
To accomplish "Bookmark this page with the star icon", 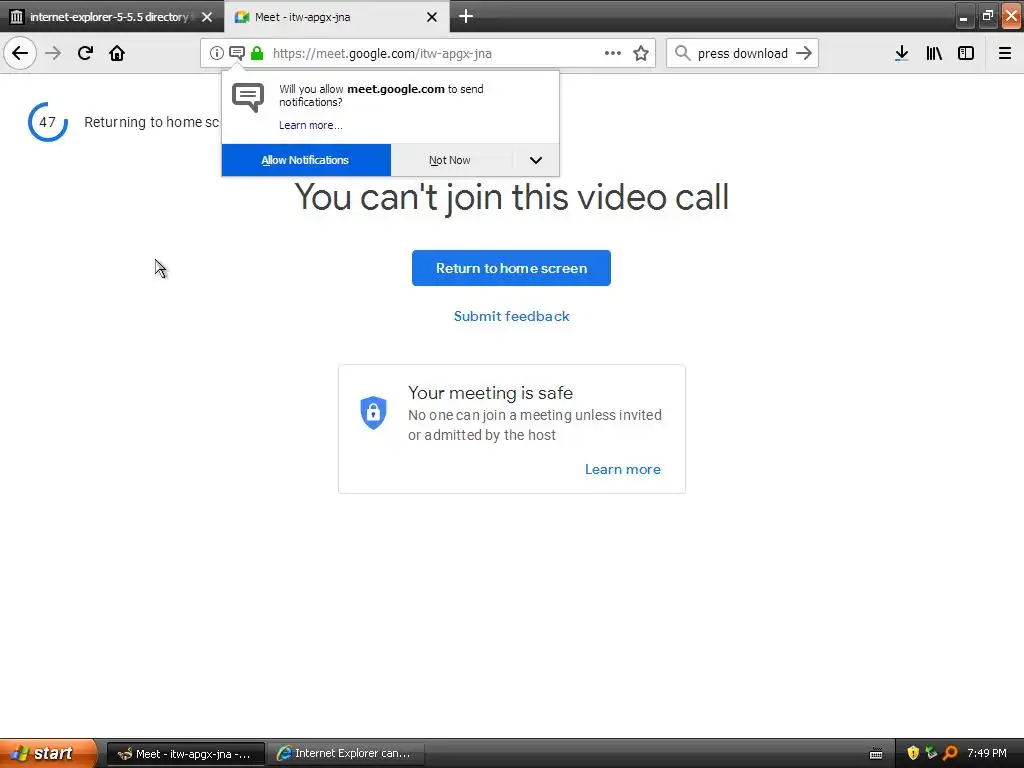I will pos(641,53).
